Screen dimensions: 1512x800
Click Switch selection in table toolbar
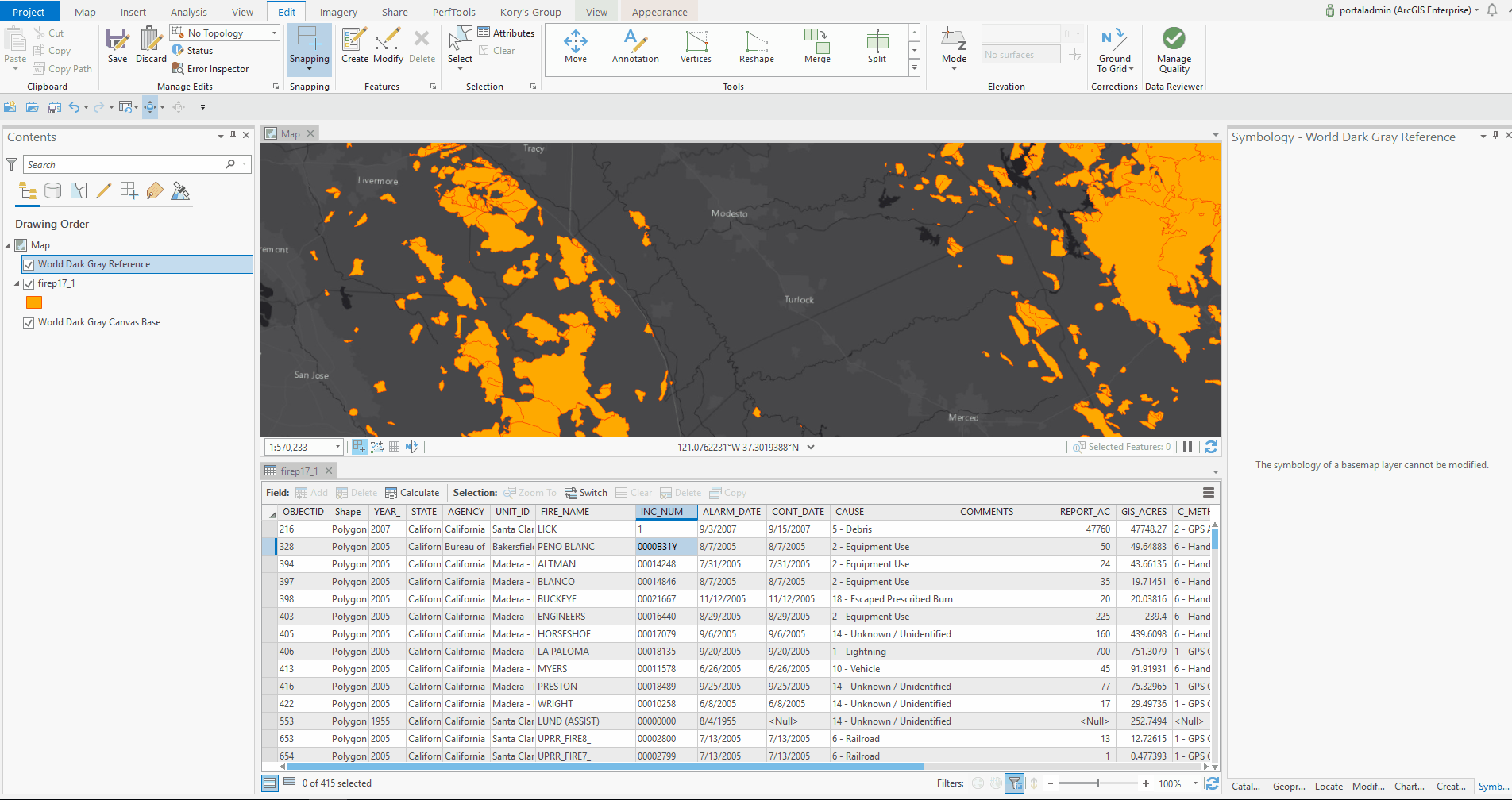[x=586, y=493]
